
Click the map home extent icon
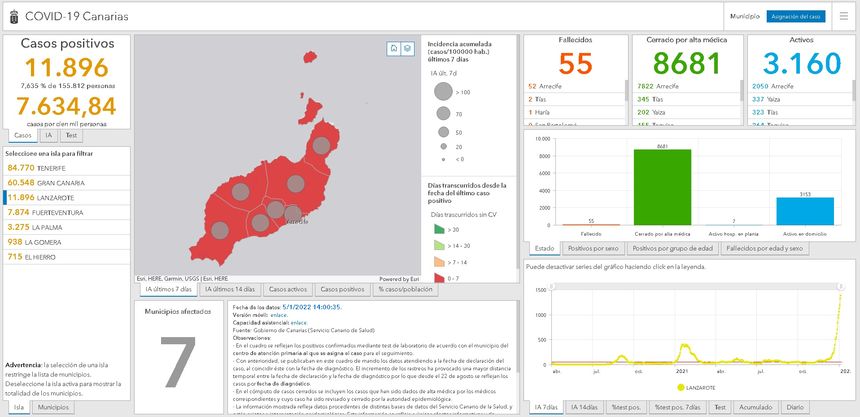[x=395, y=48]
